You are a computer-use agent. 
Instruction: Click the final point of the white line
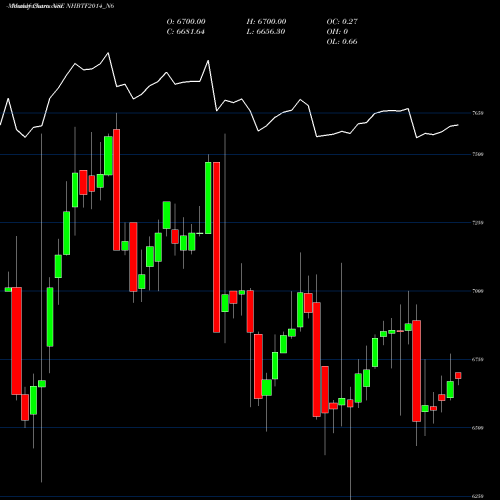(x=458, y=125)
